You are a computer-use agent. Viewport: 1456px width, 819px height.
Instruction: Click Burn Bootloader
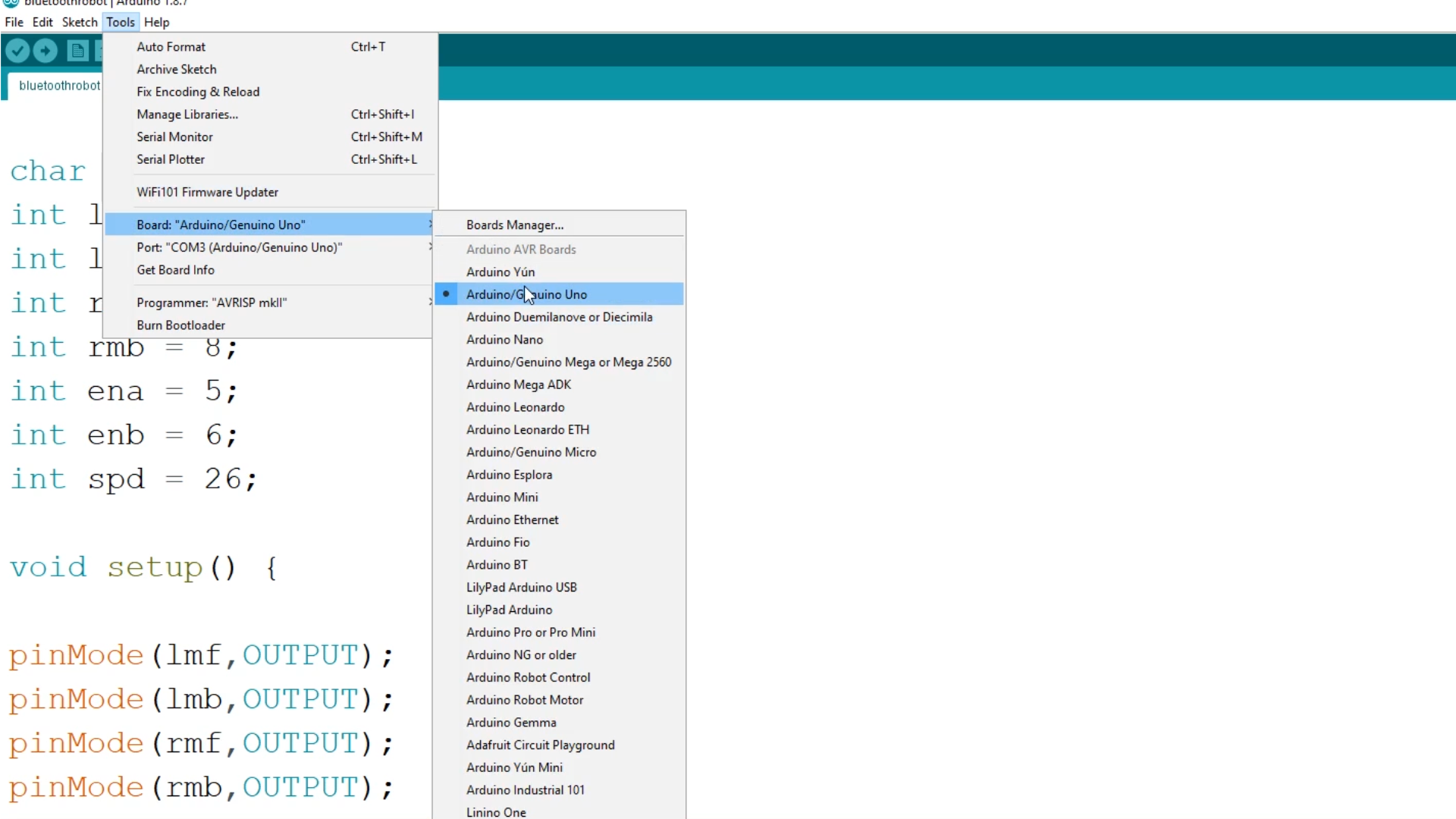pyautogui.click(x=270, y=325)
